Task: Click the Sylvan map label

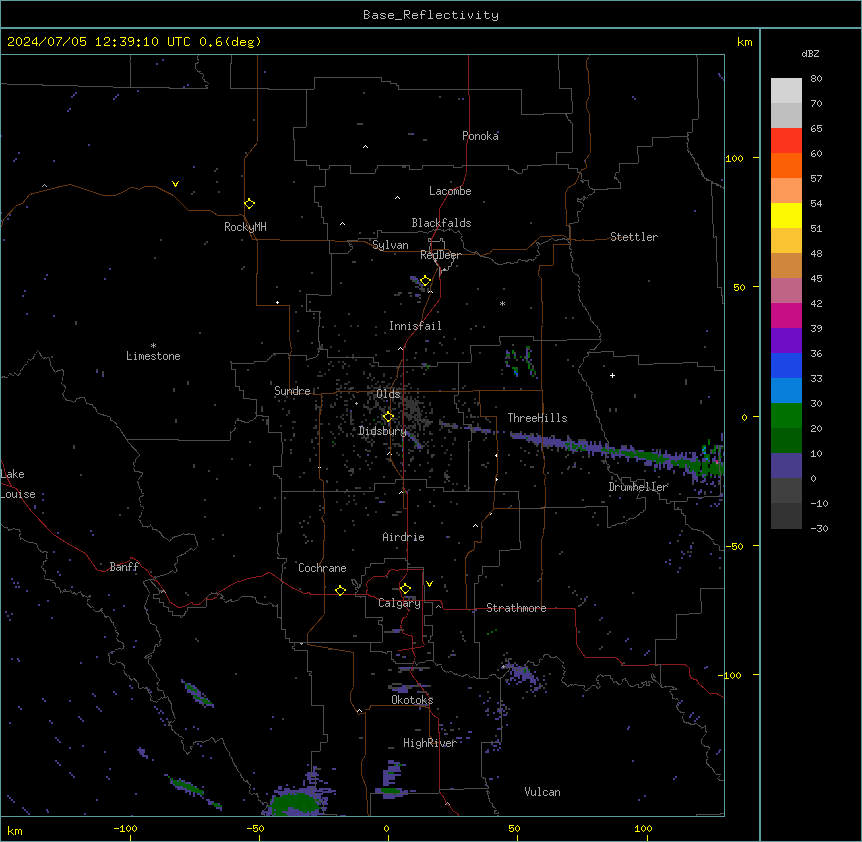Action: click(390, 245)
